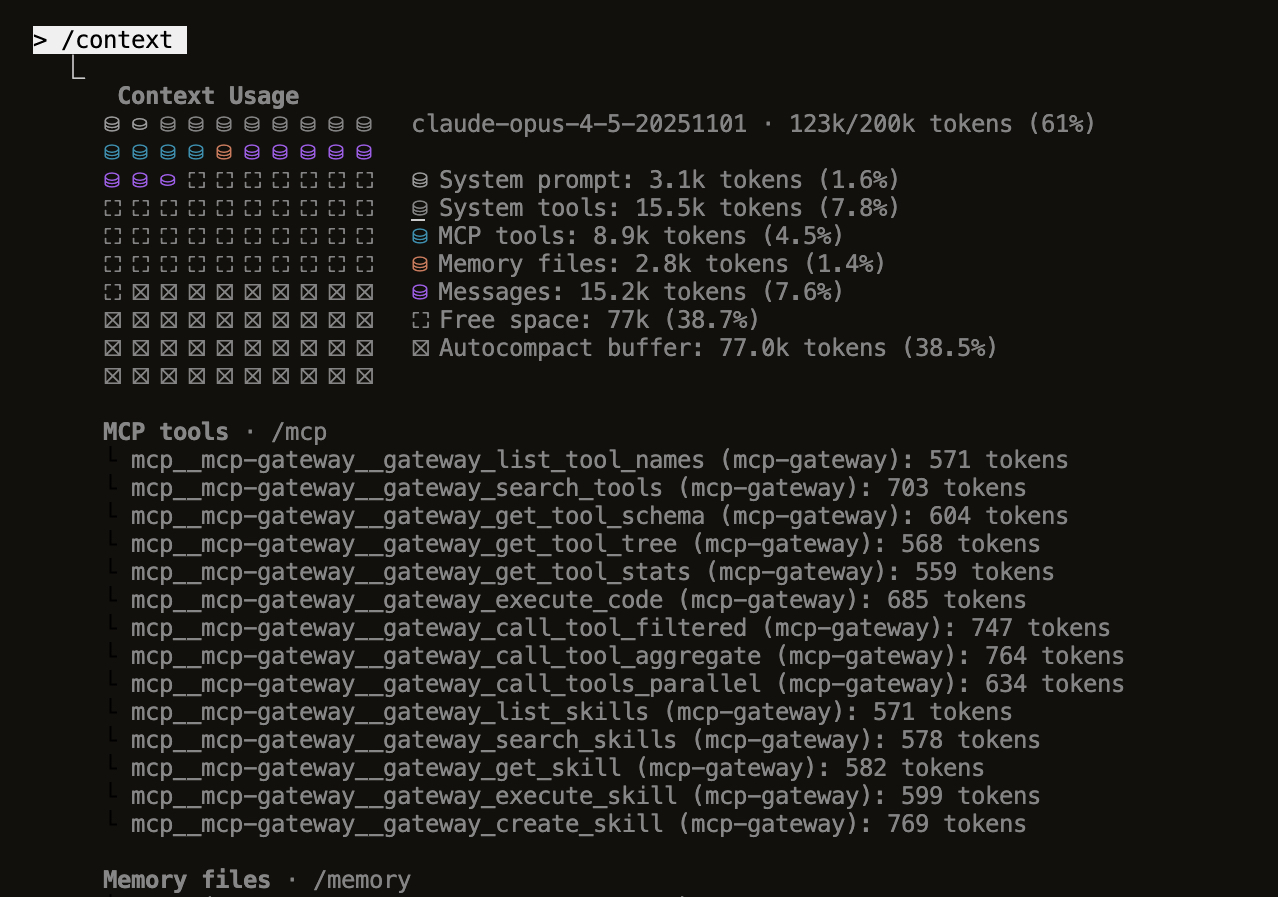Click the first database icon in usage grid
Viewport: 1278px width, 897px height.
[x=110, y=123]
